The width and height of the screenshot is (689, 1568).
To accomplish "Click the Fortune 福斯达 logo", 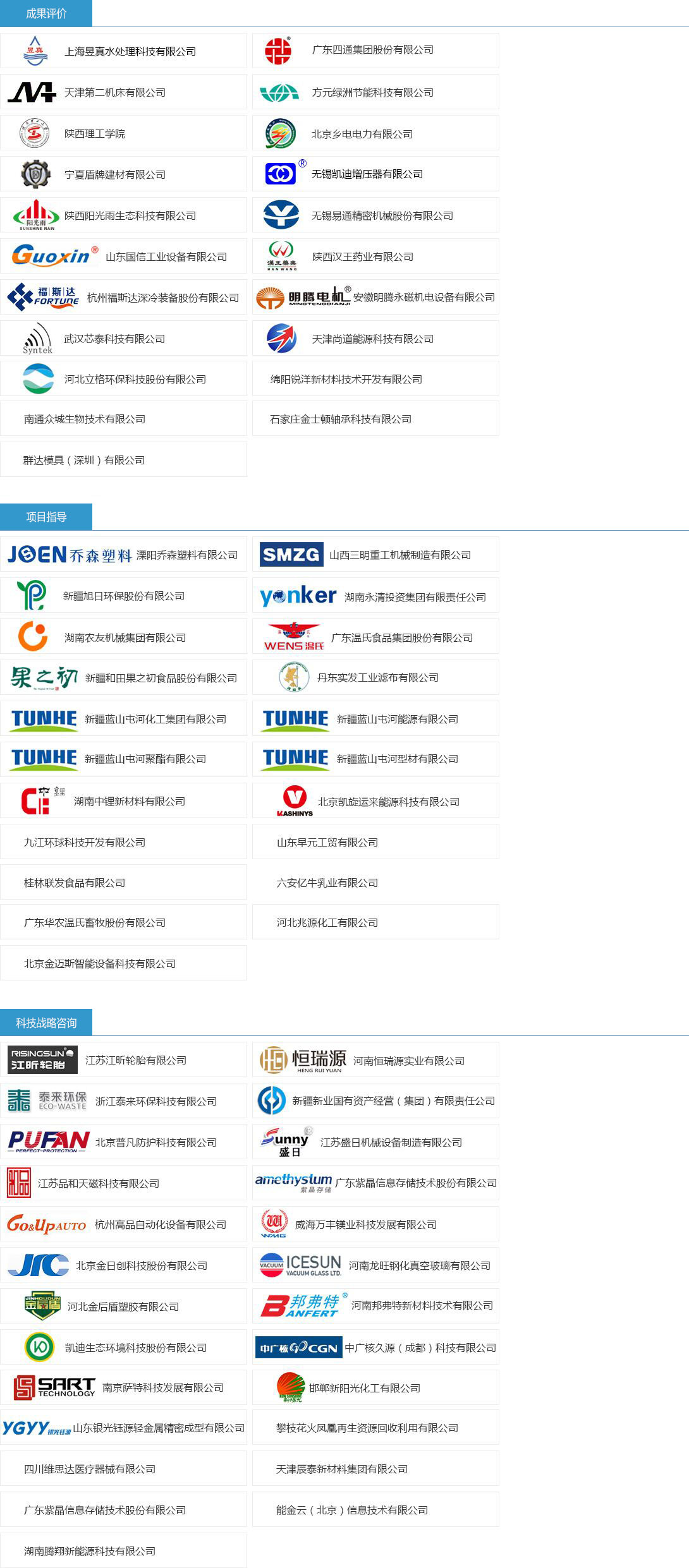I will pos(43,297).
